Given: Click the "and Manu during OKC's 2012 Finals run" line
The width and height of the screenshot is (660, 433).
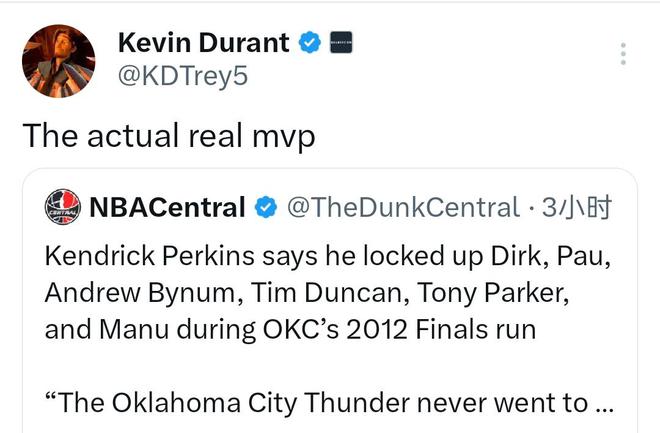Looking at the screenshot, I should tap(290, 329).
